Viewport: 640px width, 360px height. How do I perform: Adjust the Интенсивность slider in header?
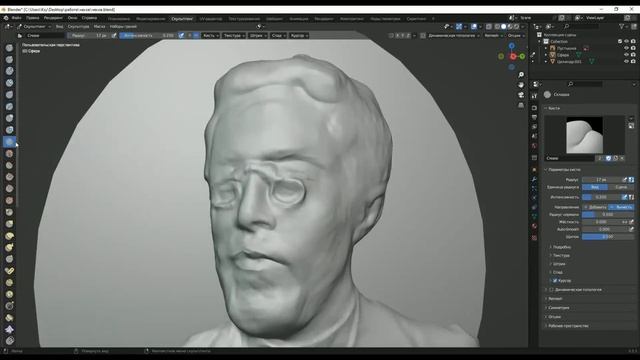pos(149,36)
